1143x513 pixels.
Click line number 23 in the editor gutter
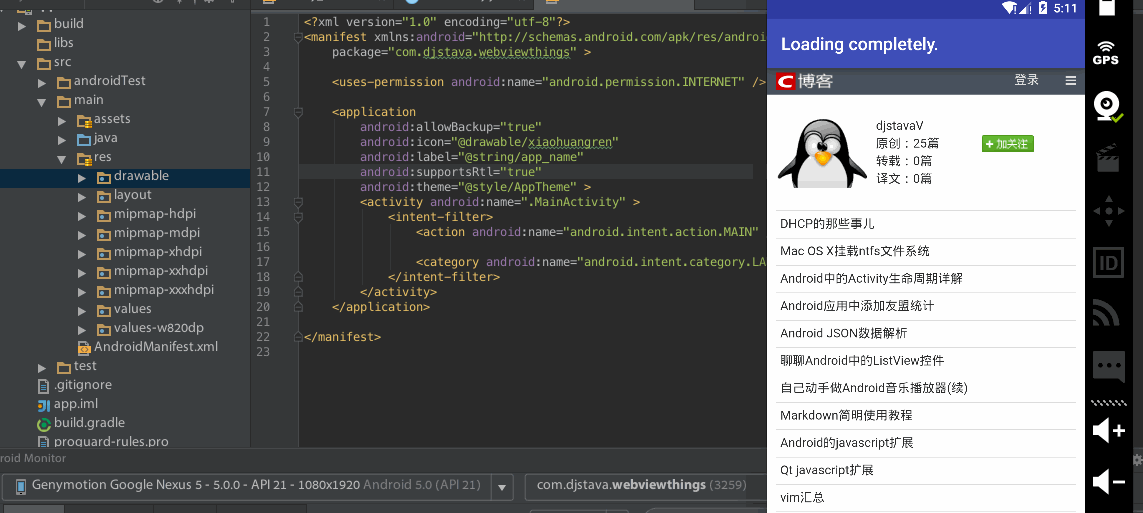point(263,352)
